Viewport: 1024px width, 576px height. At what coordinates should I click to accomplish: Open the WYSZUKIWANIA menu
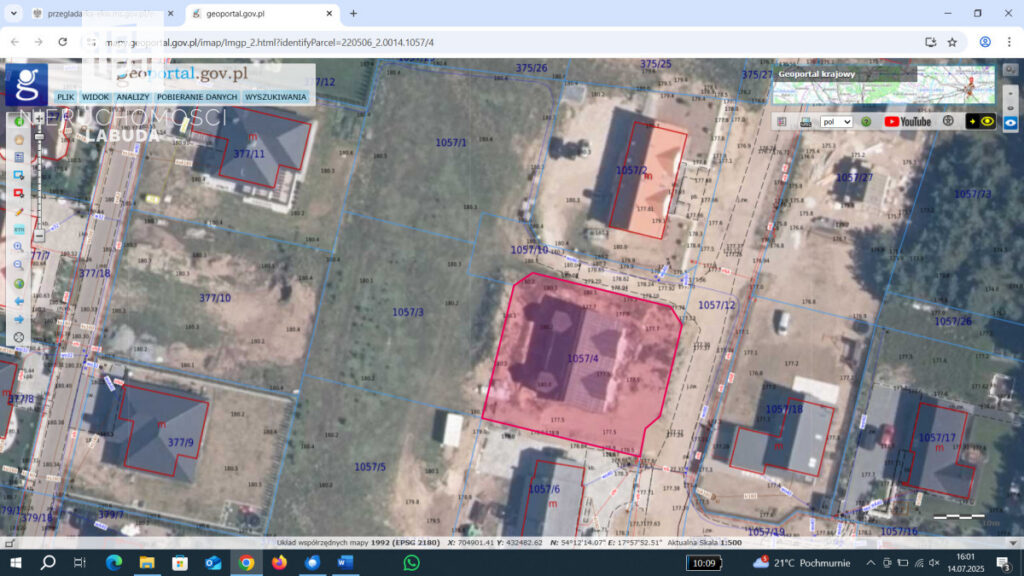pyautogui.click(x=276, y=97)
